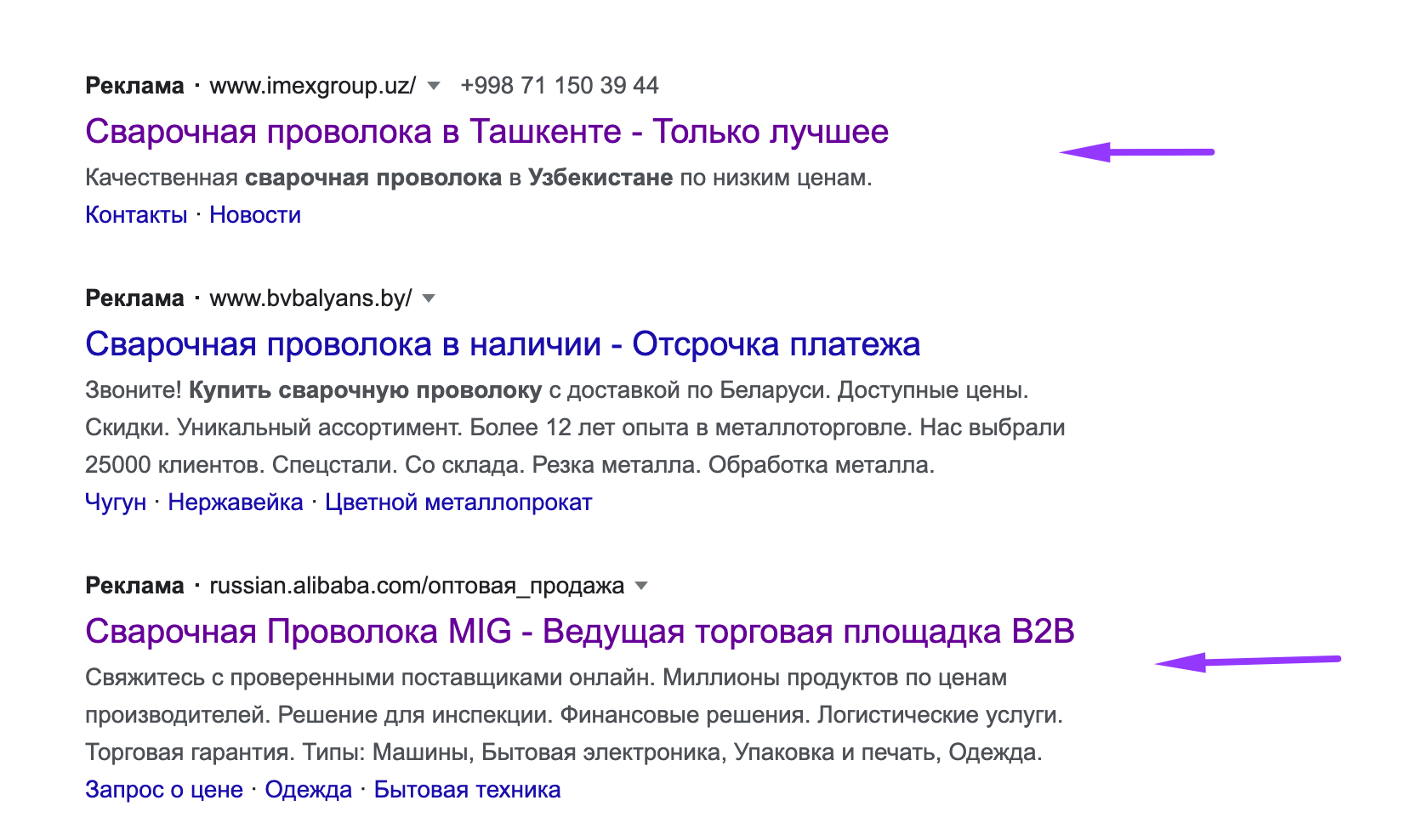The height and width of the screenshot is (840, 1405).
Task: Click the russian.alibaba.com display URL
Action: pyautogui.click(x=417, y=586)
